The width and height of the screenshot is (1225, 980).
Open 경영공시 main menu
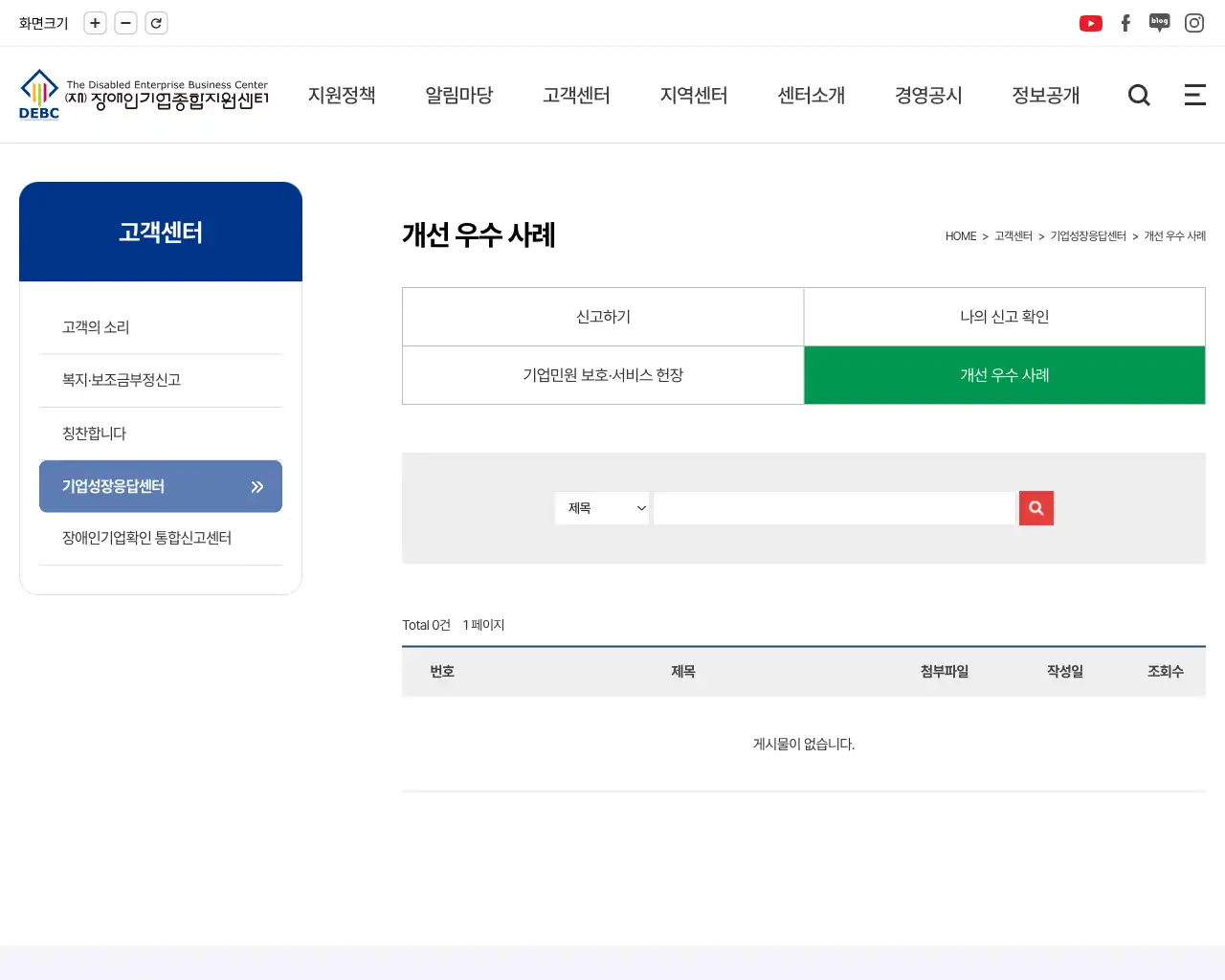click(x=928, y=95)
